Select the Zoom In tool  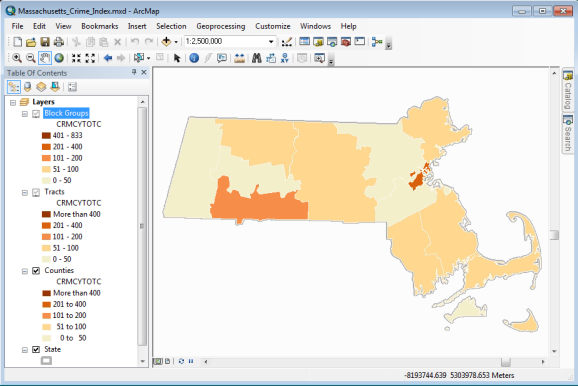point(17,58)
